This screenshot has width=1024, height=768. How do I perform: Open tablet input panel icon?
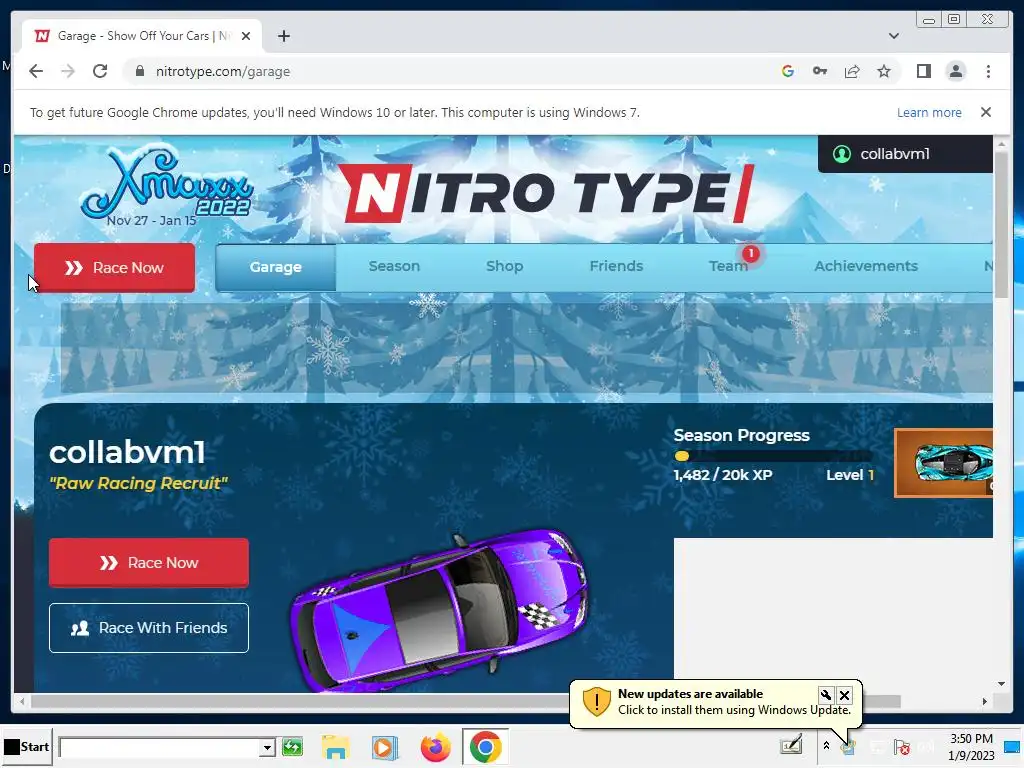(x=791, y=746)
